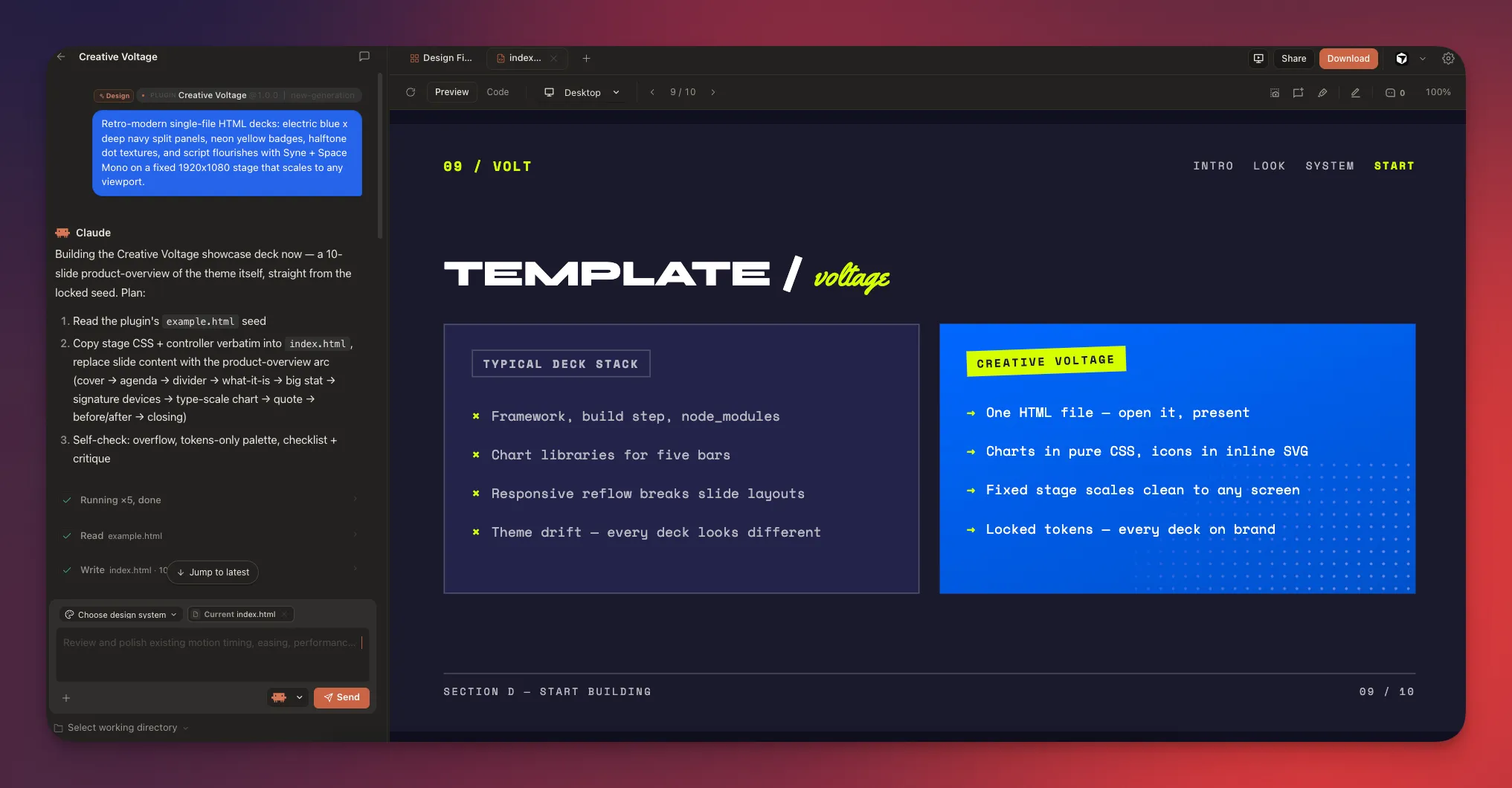The width and height of the screenshot is (1512, 788).
Task: Open settings gear in the top right
Action: (x=1448, y=59)
